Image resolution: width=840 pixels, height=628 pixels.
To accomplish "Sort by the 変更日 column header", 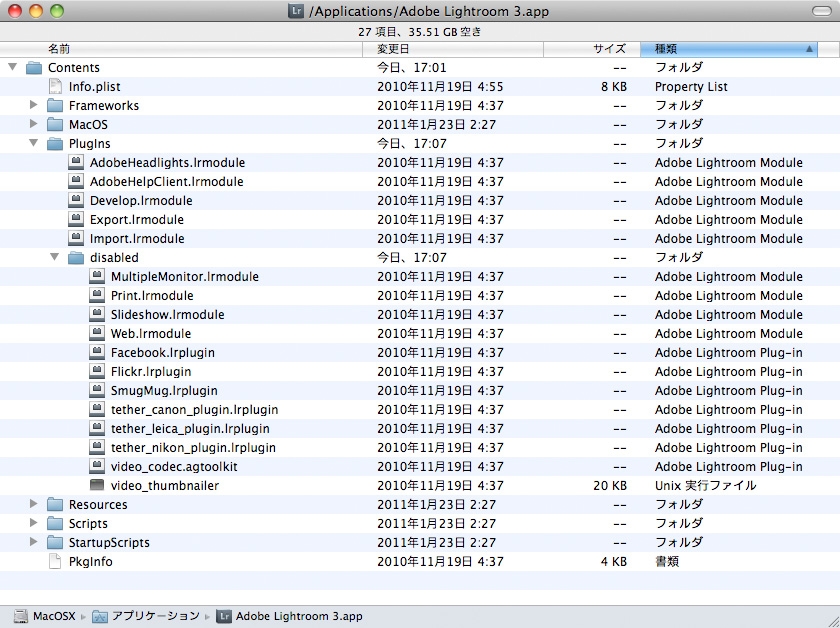I will tap(453, 49).
